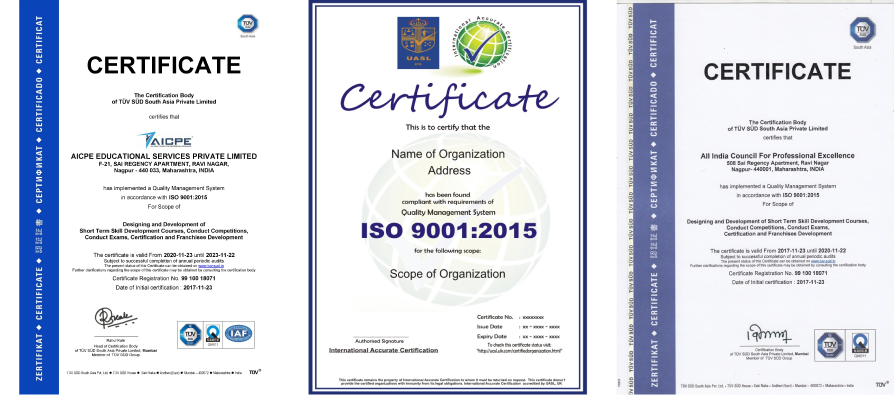Screen dimensions: 894x395
Task: Click initial certification date on AICPE certificate
Action: pyautogui.click(x=164, y=288)
